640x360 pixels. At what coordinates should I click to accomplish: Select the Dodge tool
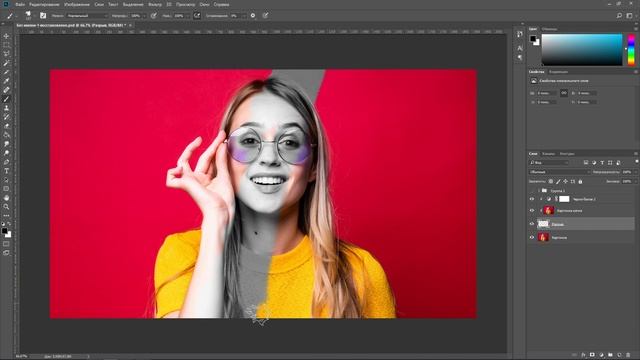(6, 153)
